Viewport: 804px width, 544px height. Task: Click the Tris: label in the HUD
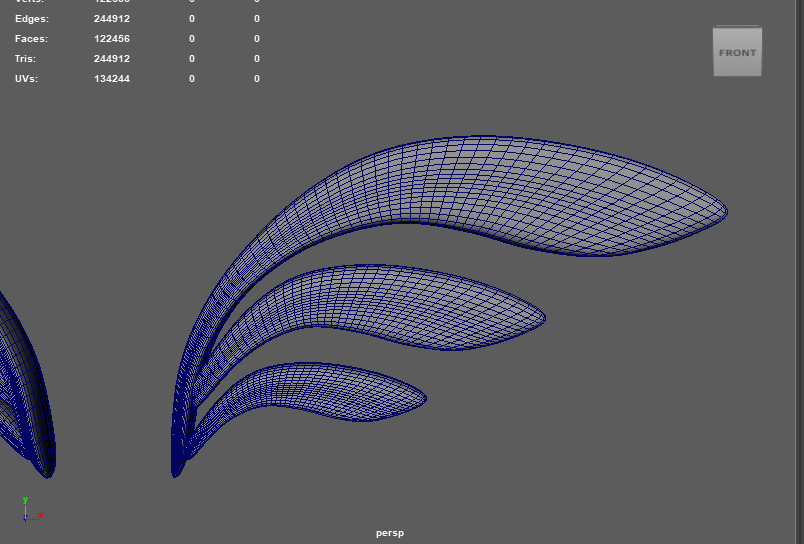click(25, 59)
